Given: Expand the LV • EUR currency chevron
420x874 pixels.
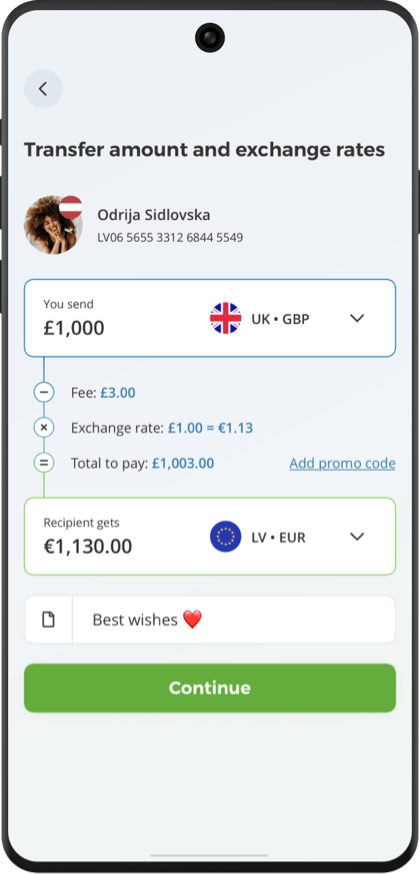Looking at the screenshot, I should tap(356, 537).
